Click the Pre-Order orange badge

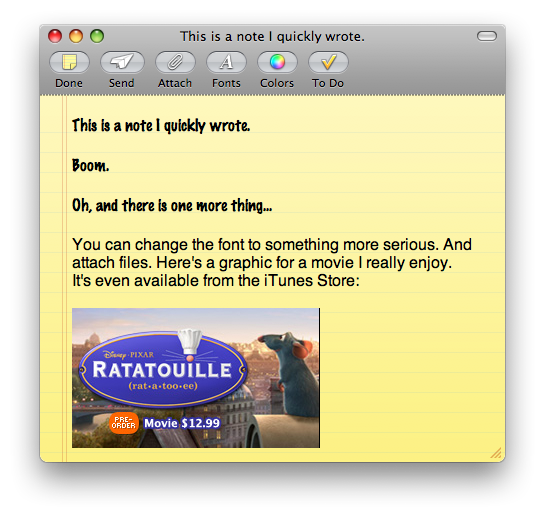[x=124, y=423]
